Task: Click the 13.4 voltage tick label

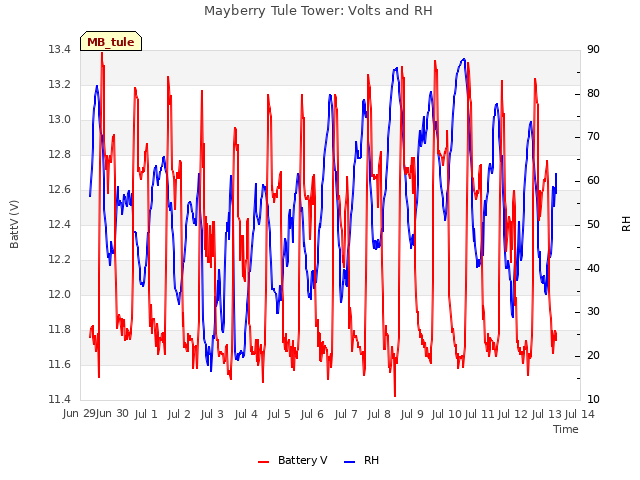Action: point(59,50)
